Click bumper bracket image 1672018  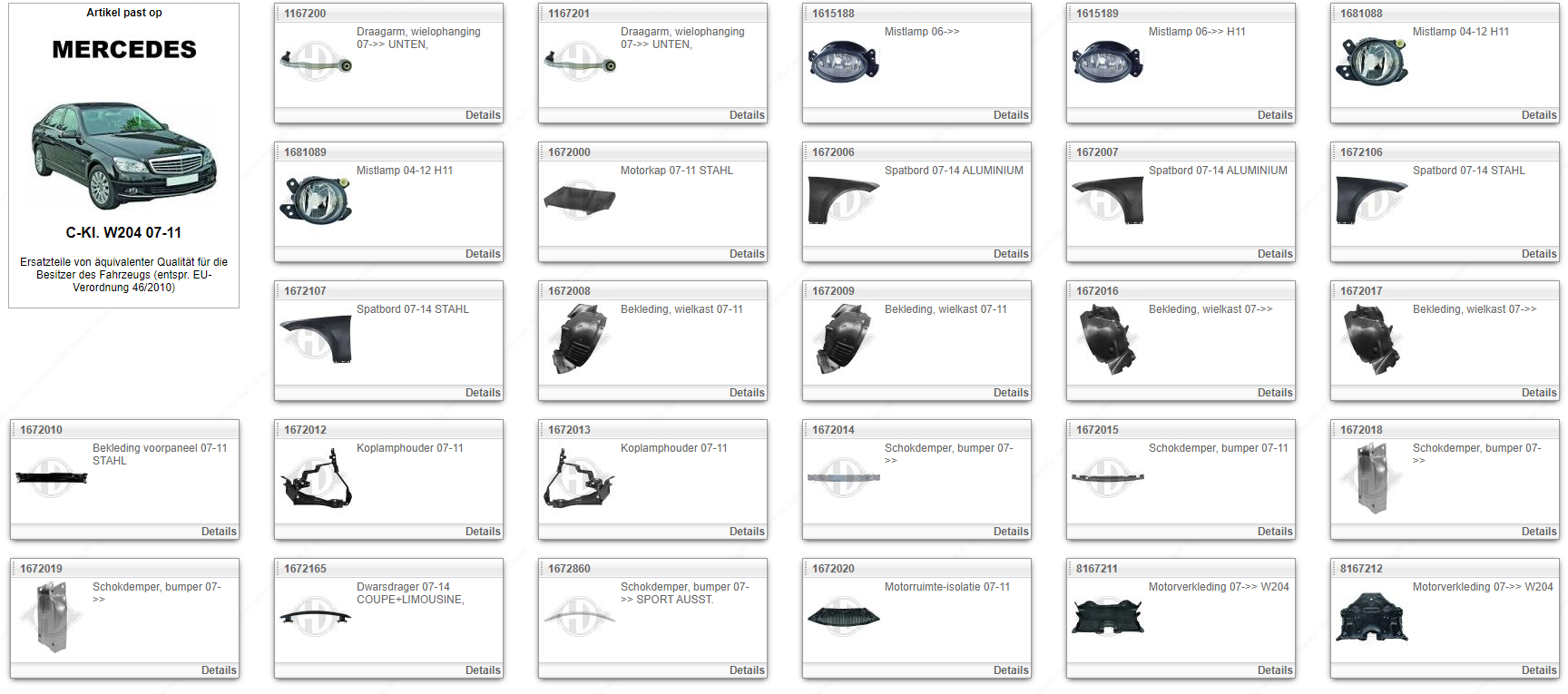[1372, 478]
